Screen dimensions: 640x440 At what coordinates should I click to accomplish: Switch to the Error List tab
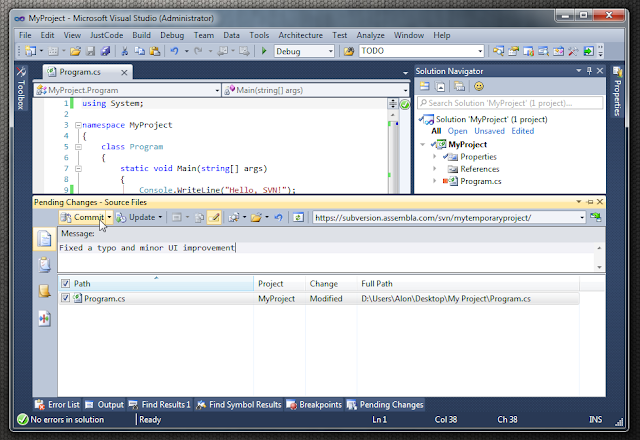[x=57, y=404]
